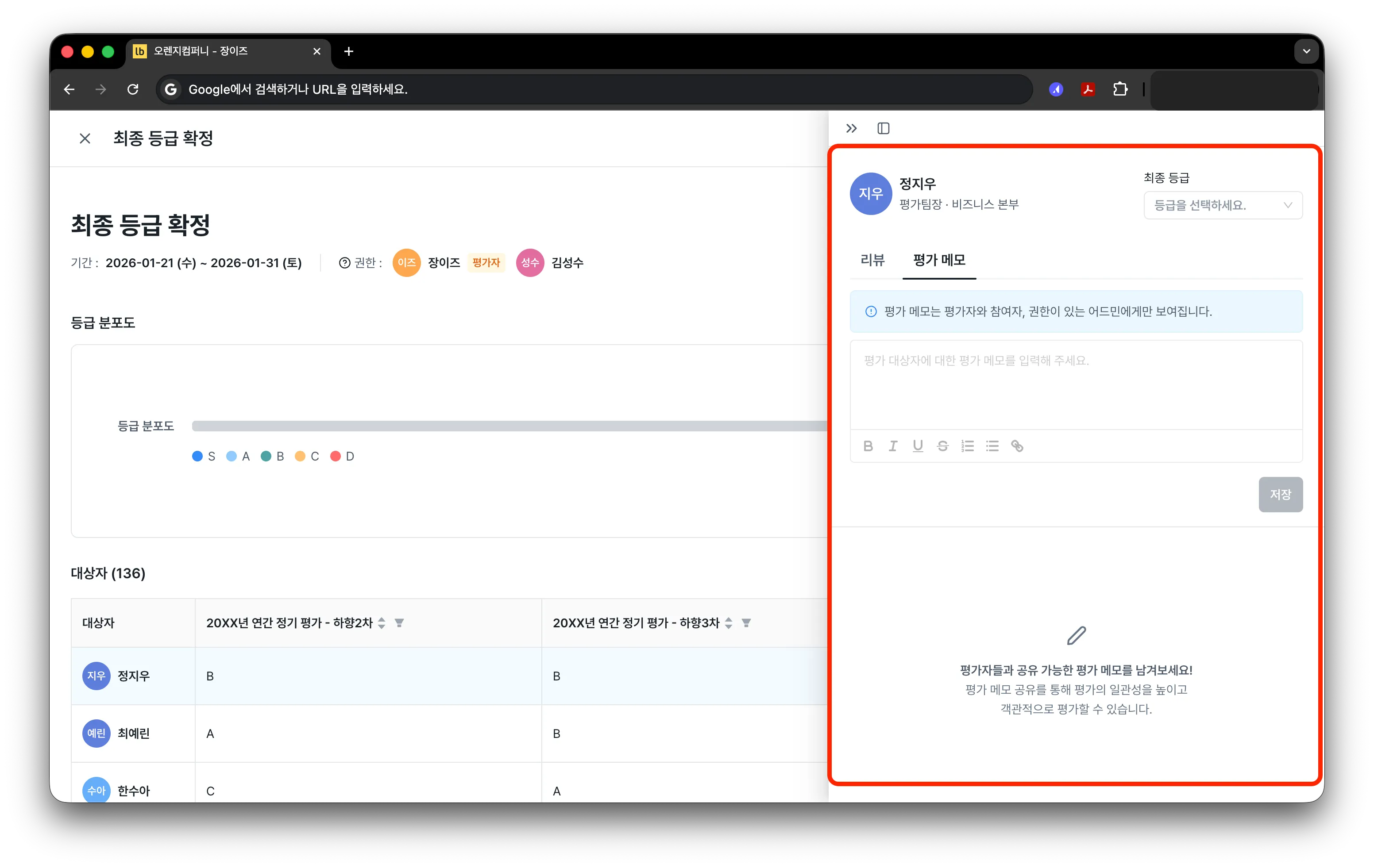Click the 권한 help question icon

(x=344, y=263)
